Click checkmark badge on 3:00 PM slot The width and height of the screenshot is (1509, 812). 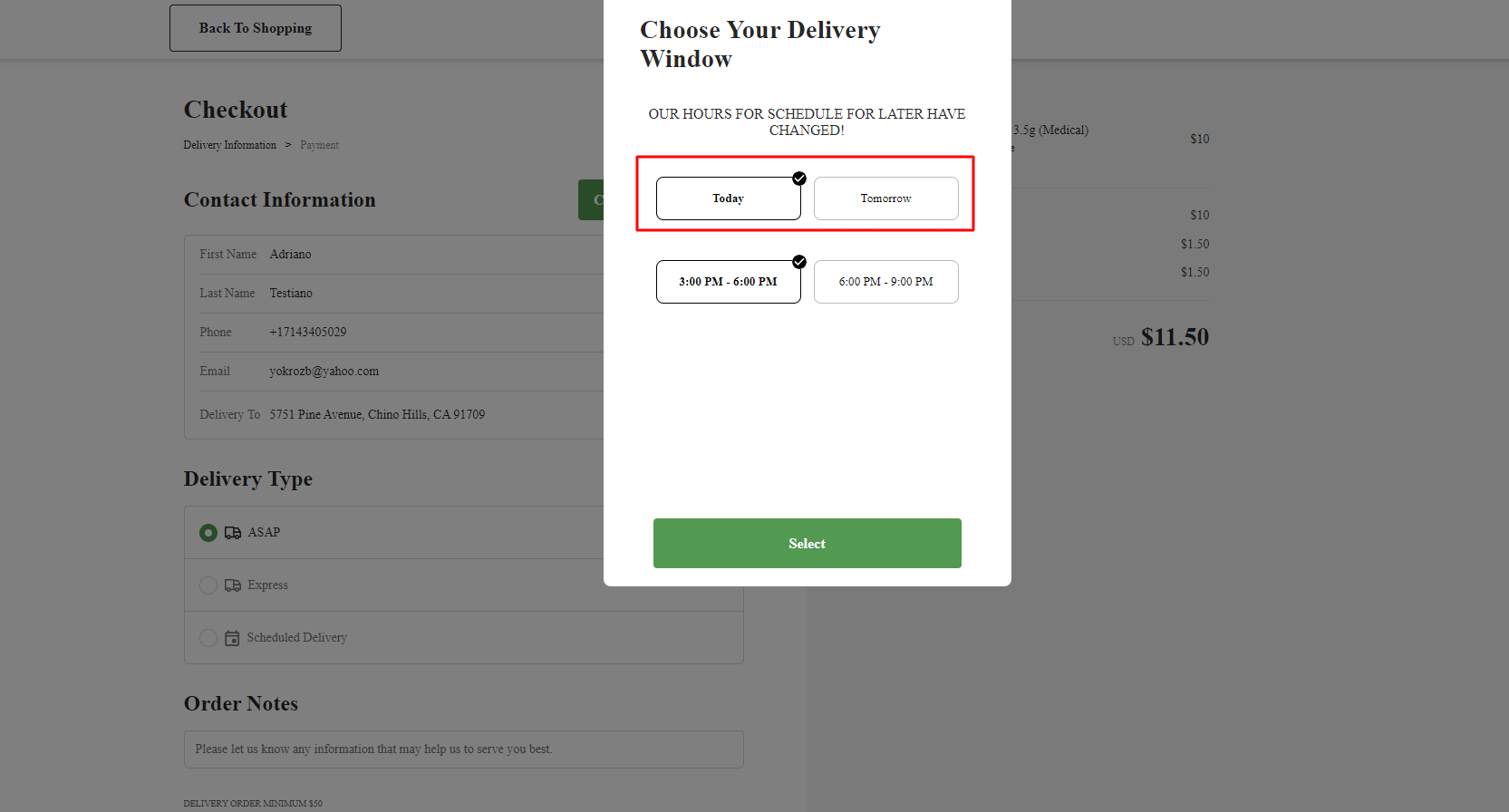click(799, 262)
